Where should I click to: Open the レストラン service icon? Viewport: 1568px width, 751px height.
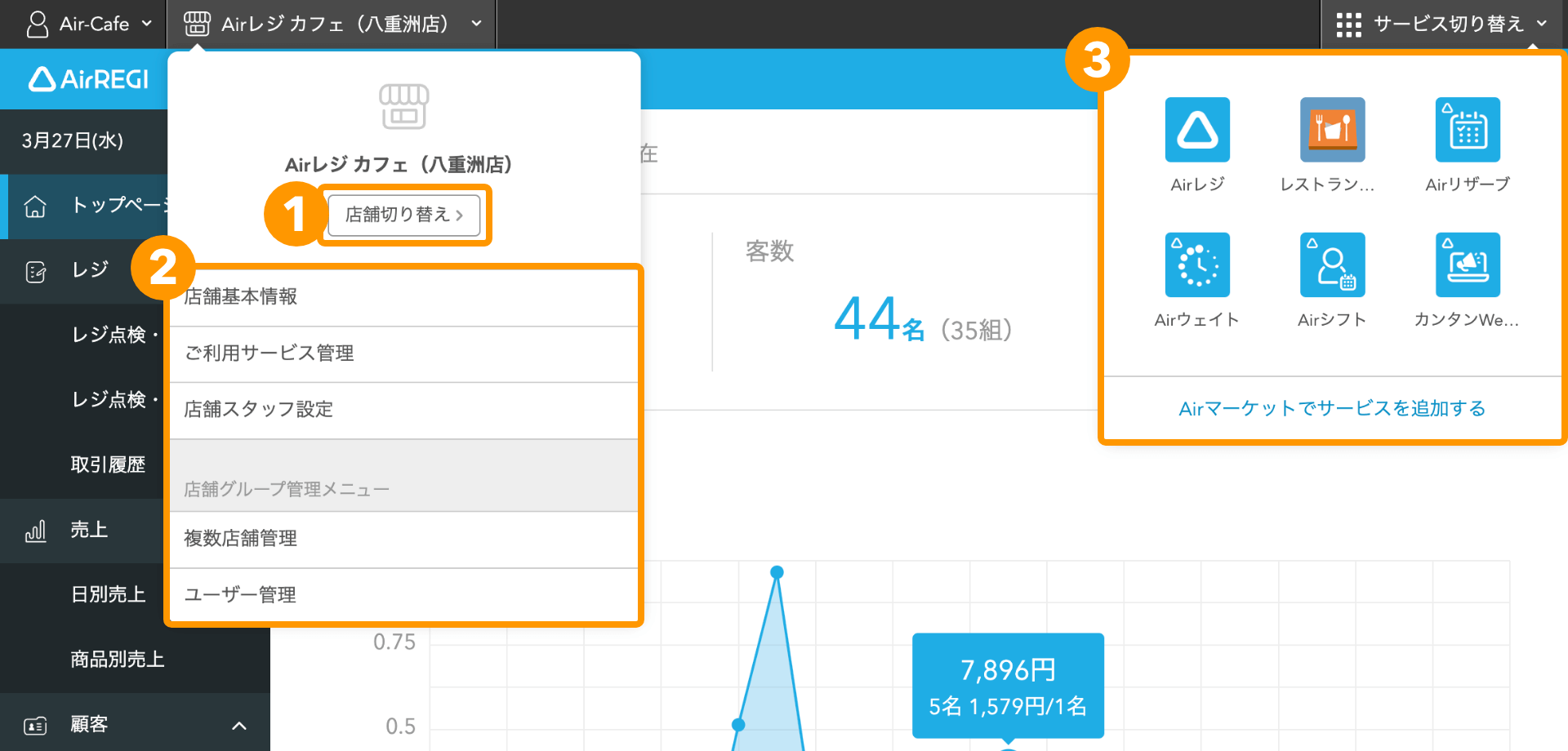coord(1332,130)
